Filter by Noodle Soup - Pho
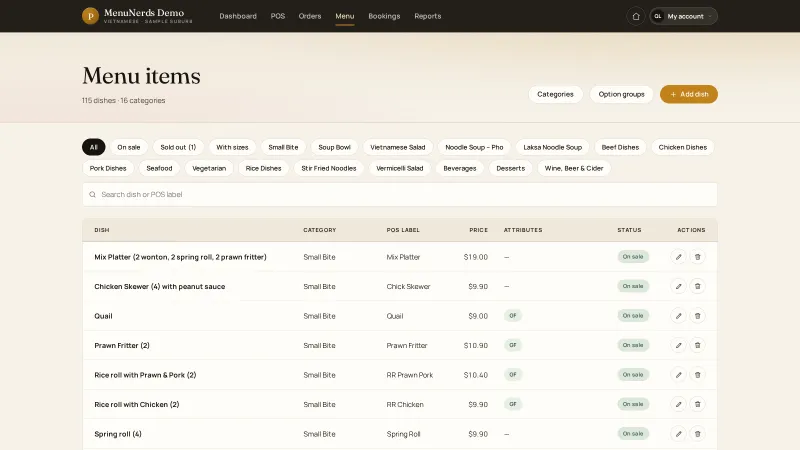 pos(474,147)
